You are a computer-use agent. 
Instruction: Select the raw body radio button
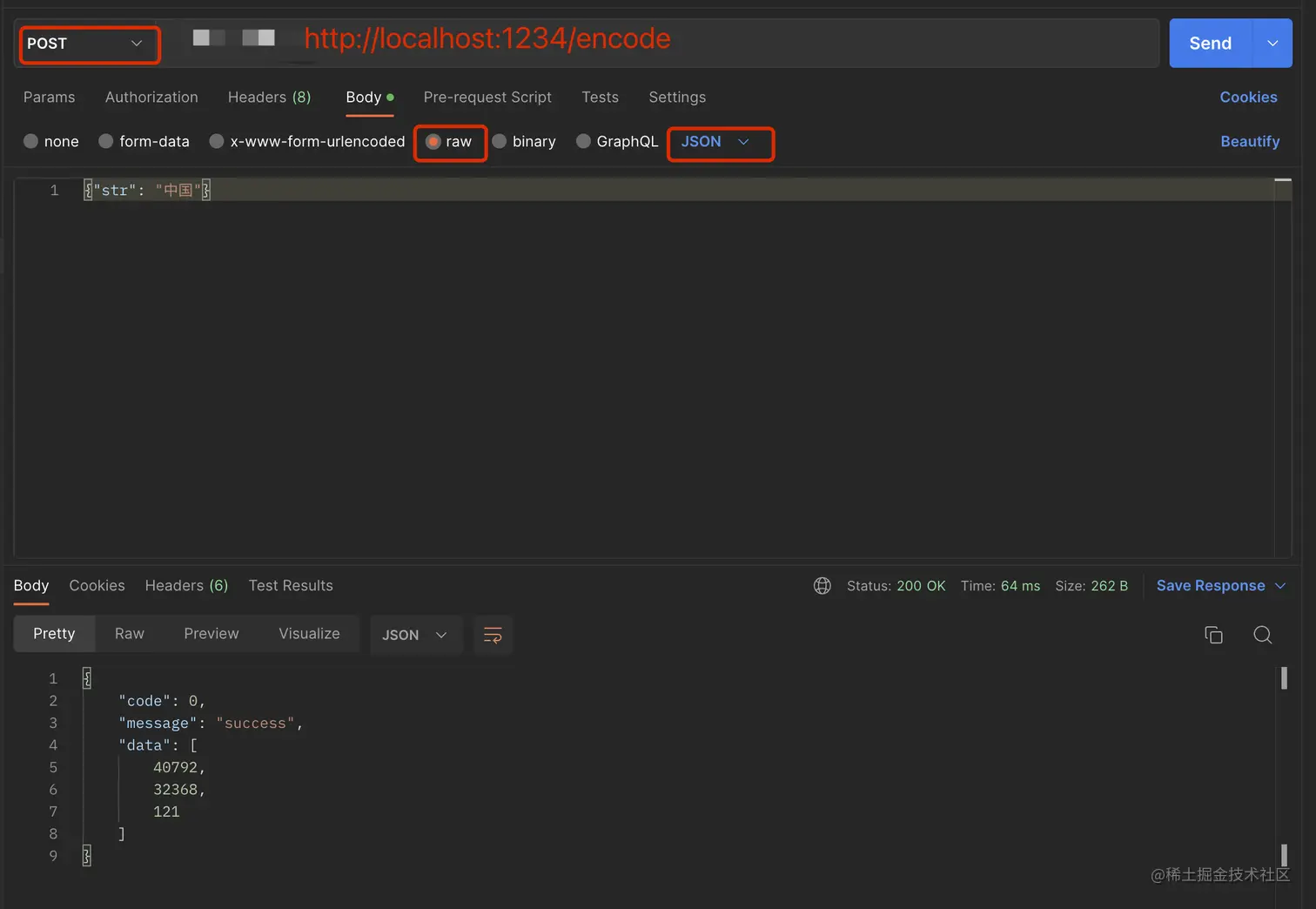(433, 141)
